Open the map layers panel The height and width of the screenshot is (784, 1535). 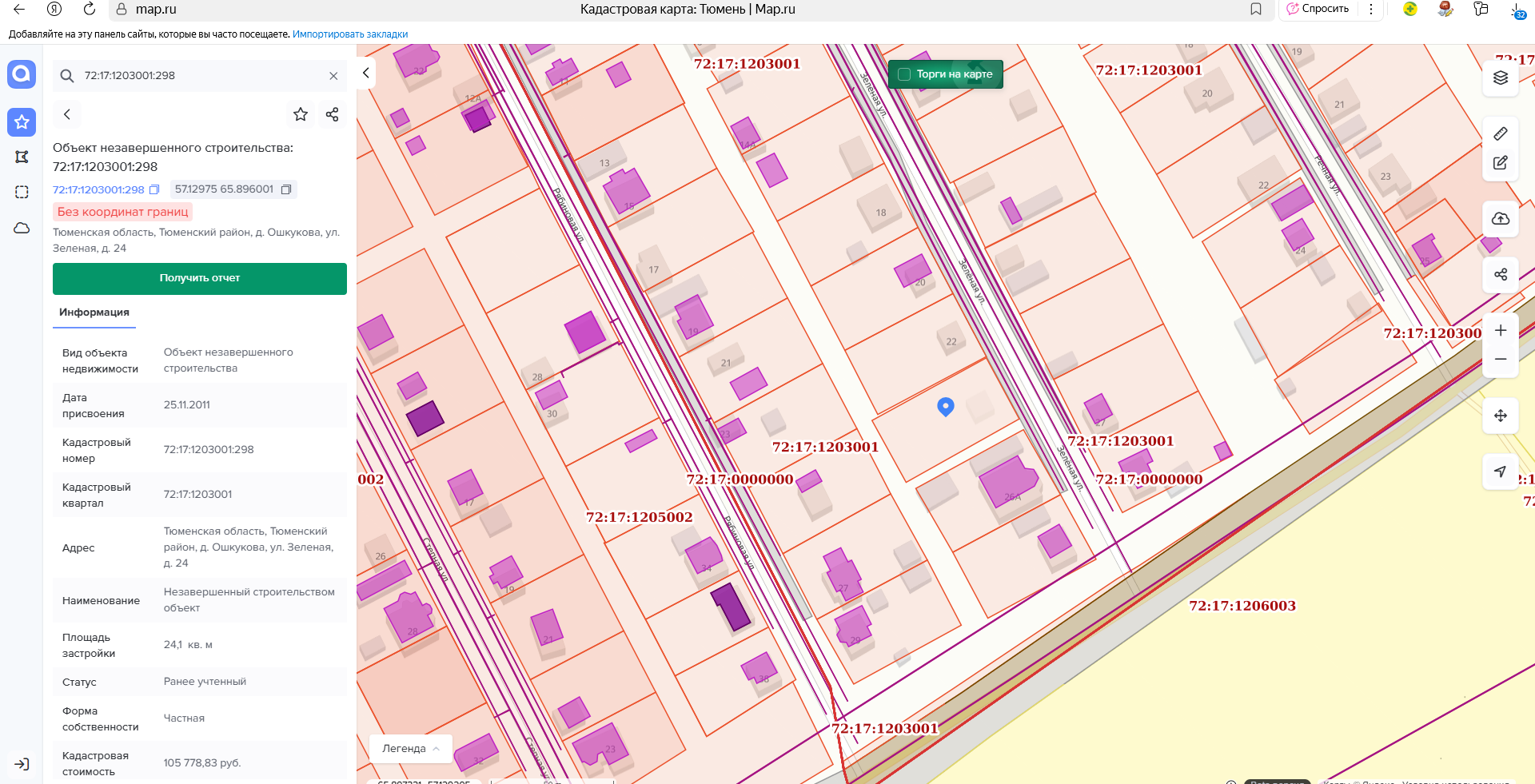[1500, 78]
